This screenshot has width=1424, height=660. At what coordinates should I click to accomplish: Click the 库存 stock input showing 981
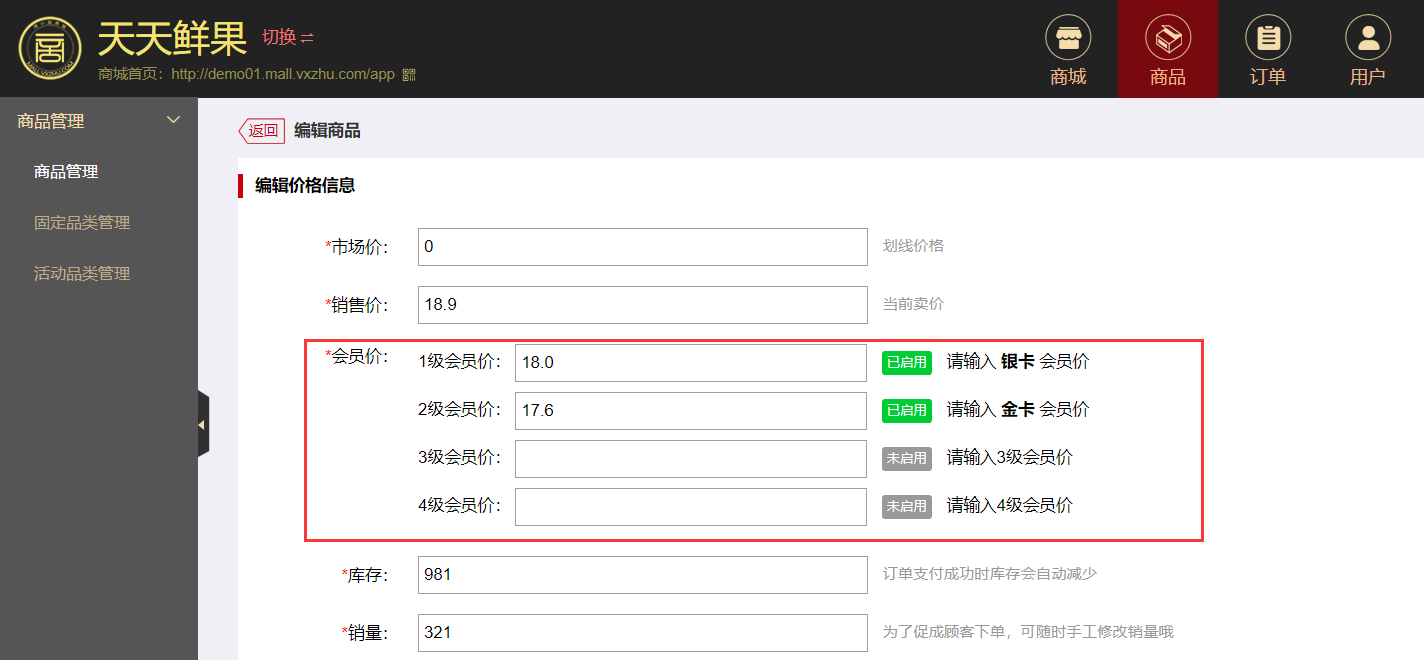(642, 575)
